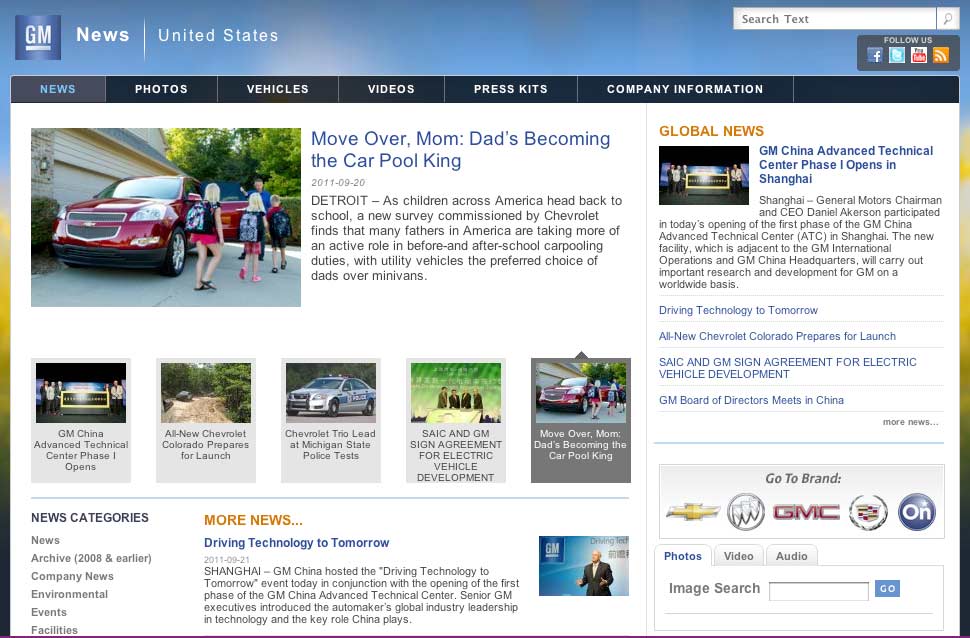This screenshot has height=638, width=970.
Task: Open 'Driving Technology to Tomorrow' global news link
Action: coord(738,311)
